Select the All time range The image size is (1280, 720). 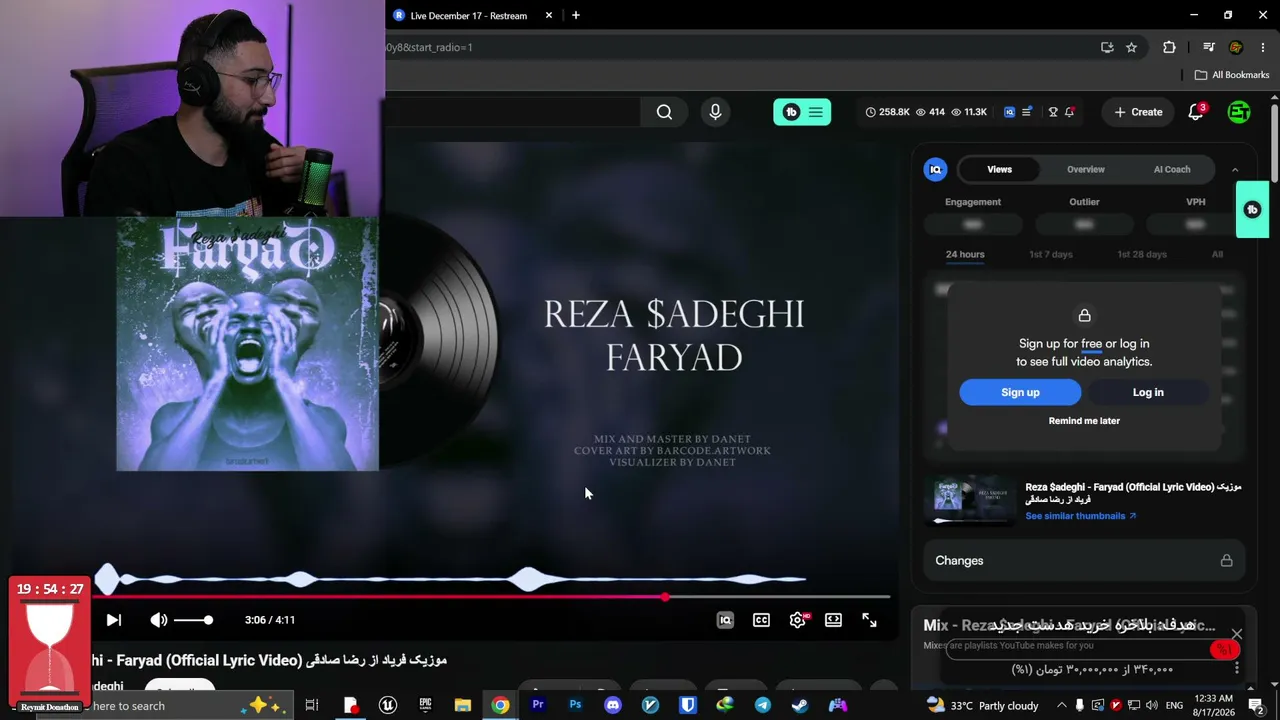pos(1217,254)
